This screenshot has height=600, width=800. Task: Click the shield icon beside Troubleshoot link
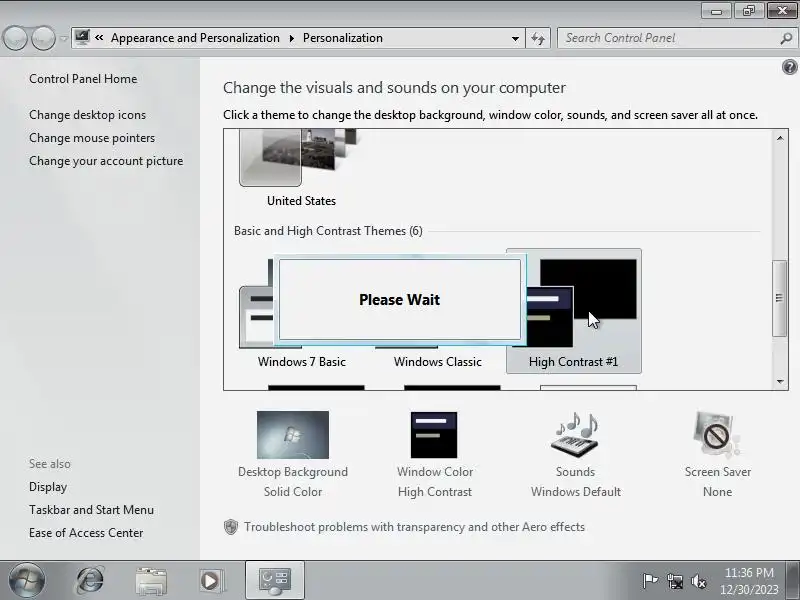(x=231, y=527)
